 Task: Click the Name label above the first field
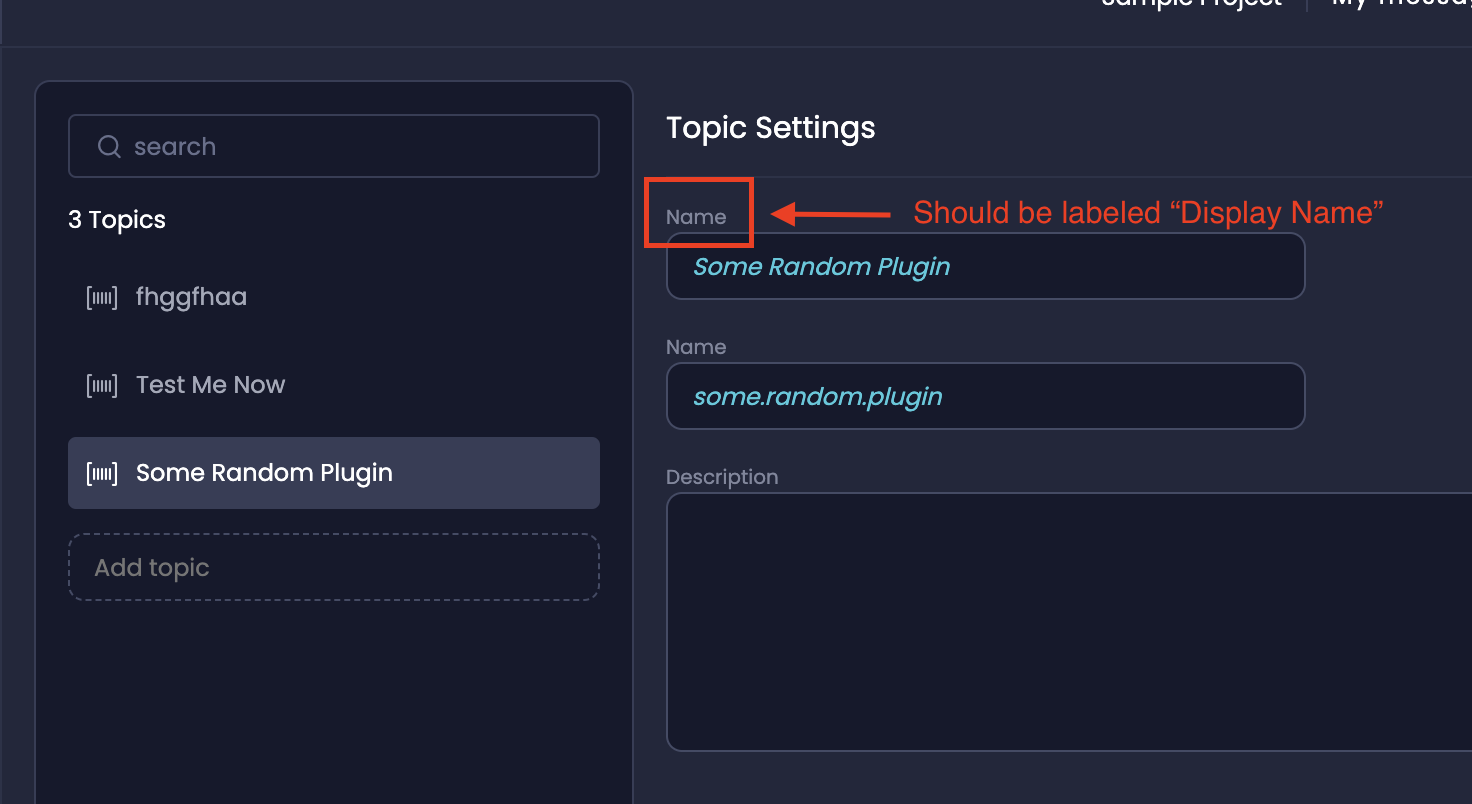[x=697, y=216]
